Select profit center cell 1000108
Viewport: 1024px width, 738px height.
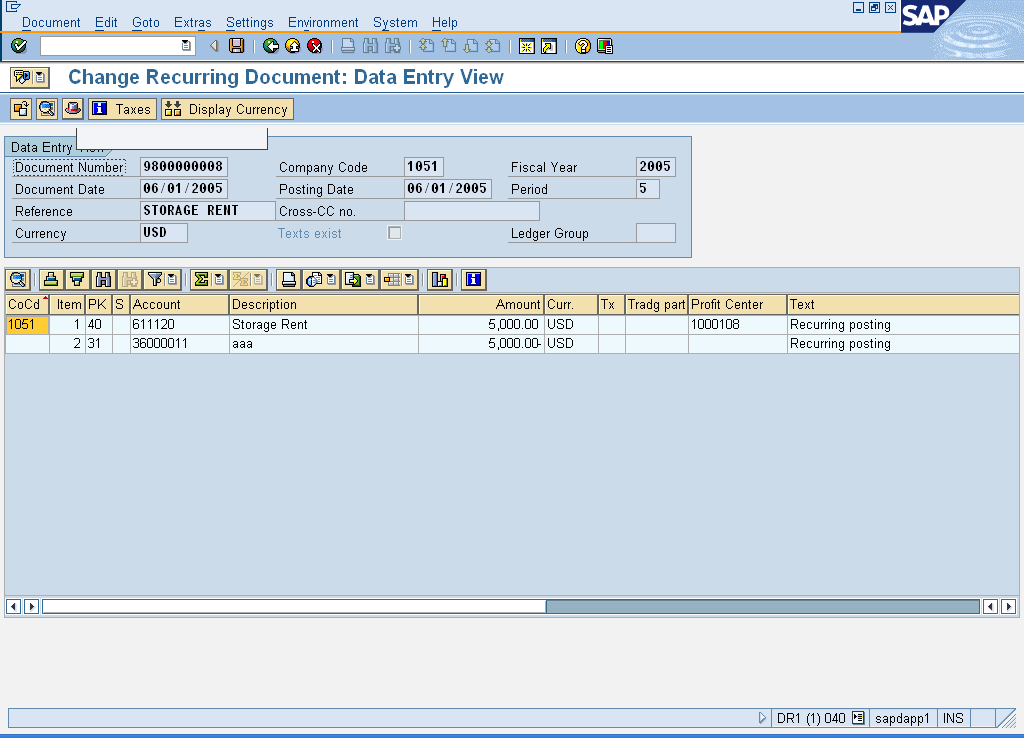pyautogui.click(x=737, y=325)
